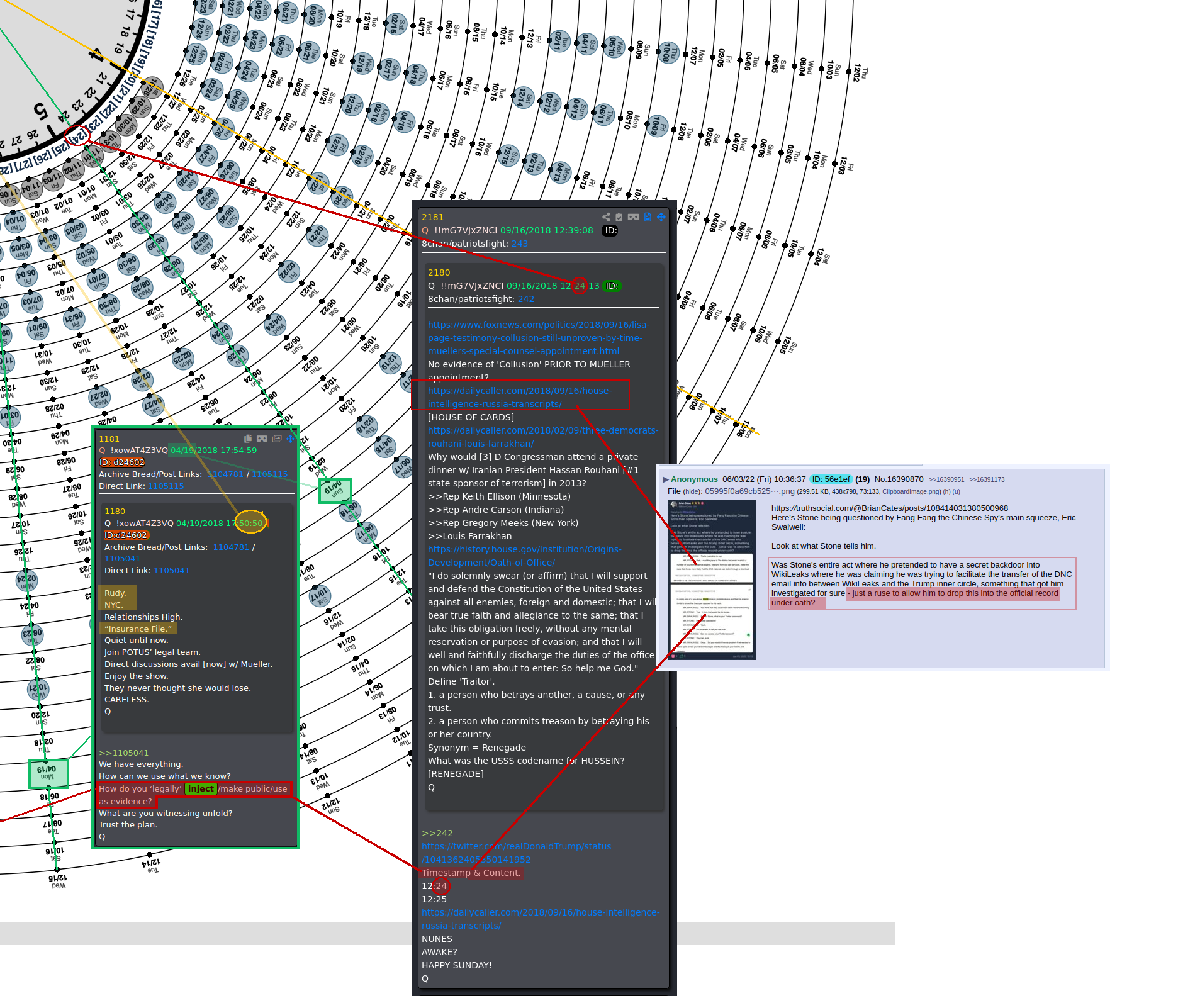Open the 8chan/patriotsfight 242 link
The width and height of the screenshot is (1195, 1008).
[526, 299]
